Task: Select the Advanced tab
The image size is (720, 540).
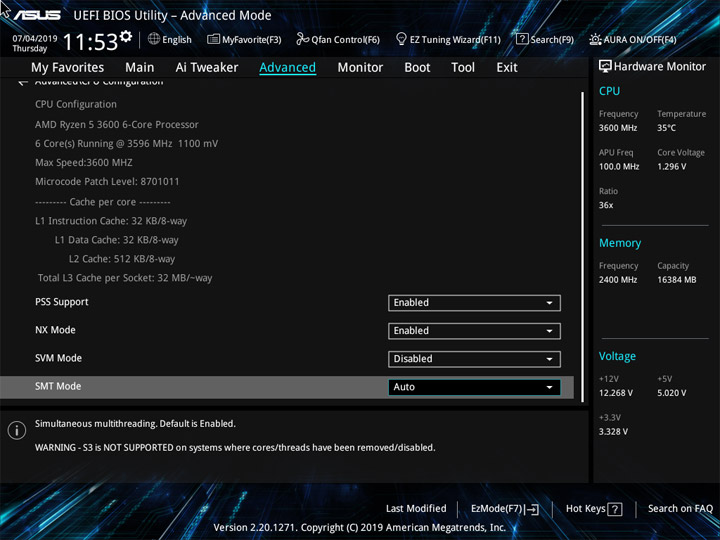Action: pyautogui.click(x=287, y=68)
